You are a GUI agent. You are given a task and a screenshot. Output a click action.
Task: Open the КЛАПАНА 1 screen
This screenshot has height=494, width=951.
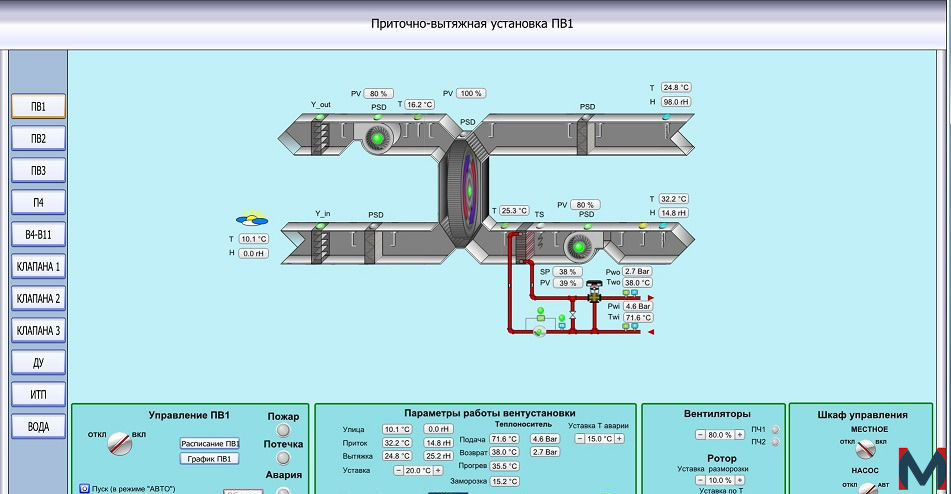click(38, 267)
